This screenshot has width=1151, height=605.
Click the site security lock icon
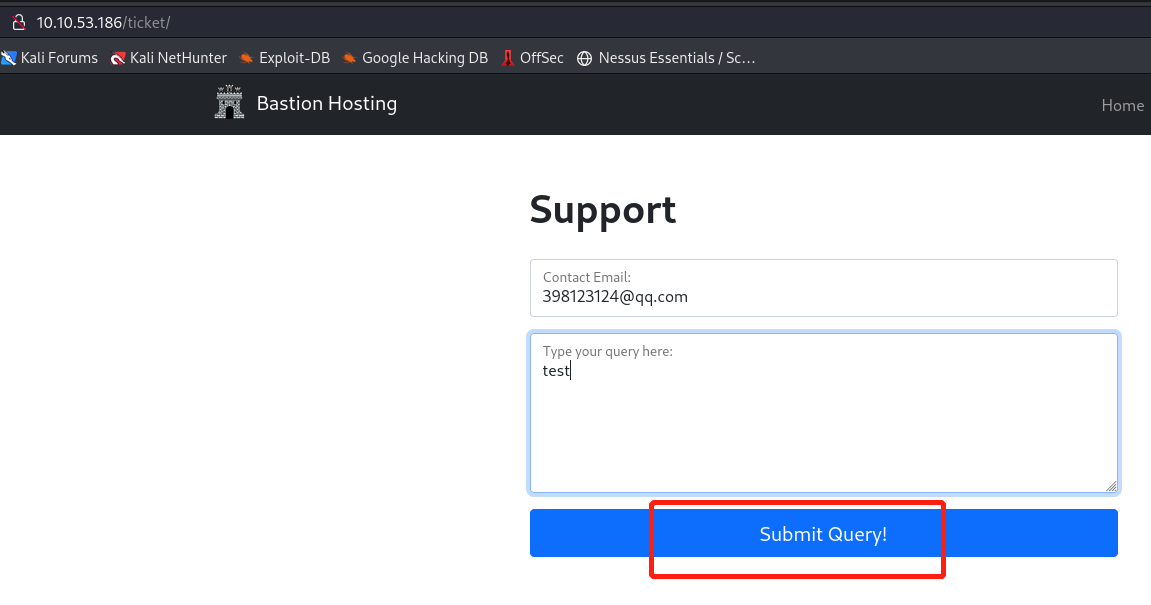pyautogui.click(x=17, y=22)
